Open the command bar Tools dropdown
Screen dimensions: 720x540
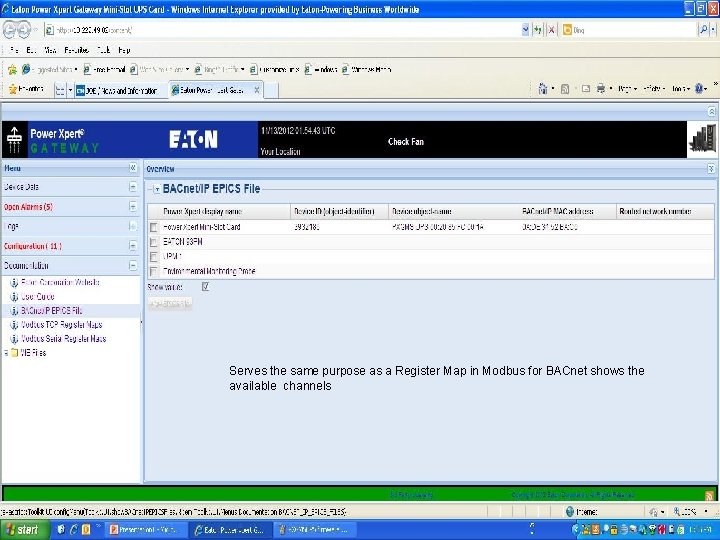pyautogui.click(x=681, y=89)
